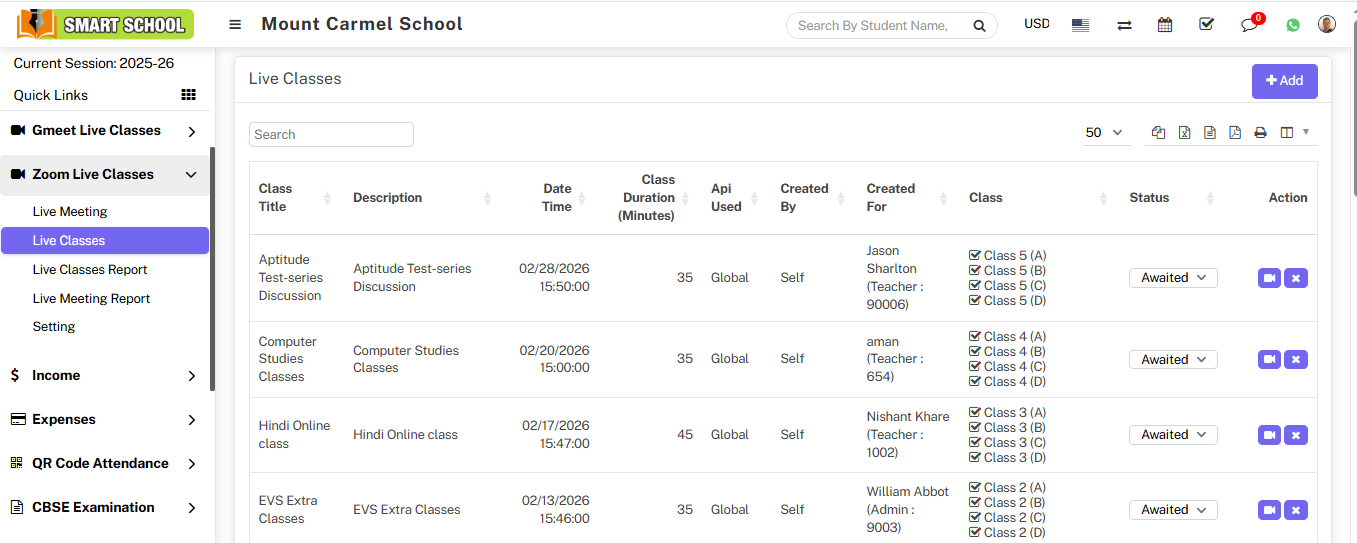Toggle sidebar with the hamburger button
Viewport: 1357px width, 543px height.
pyautogui.click(x=235, y=25)
